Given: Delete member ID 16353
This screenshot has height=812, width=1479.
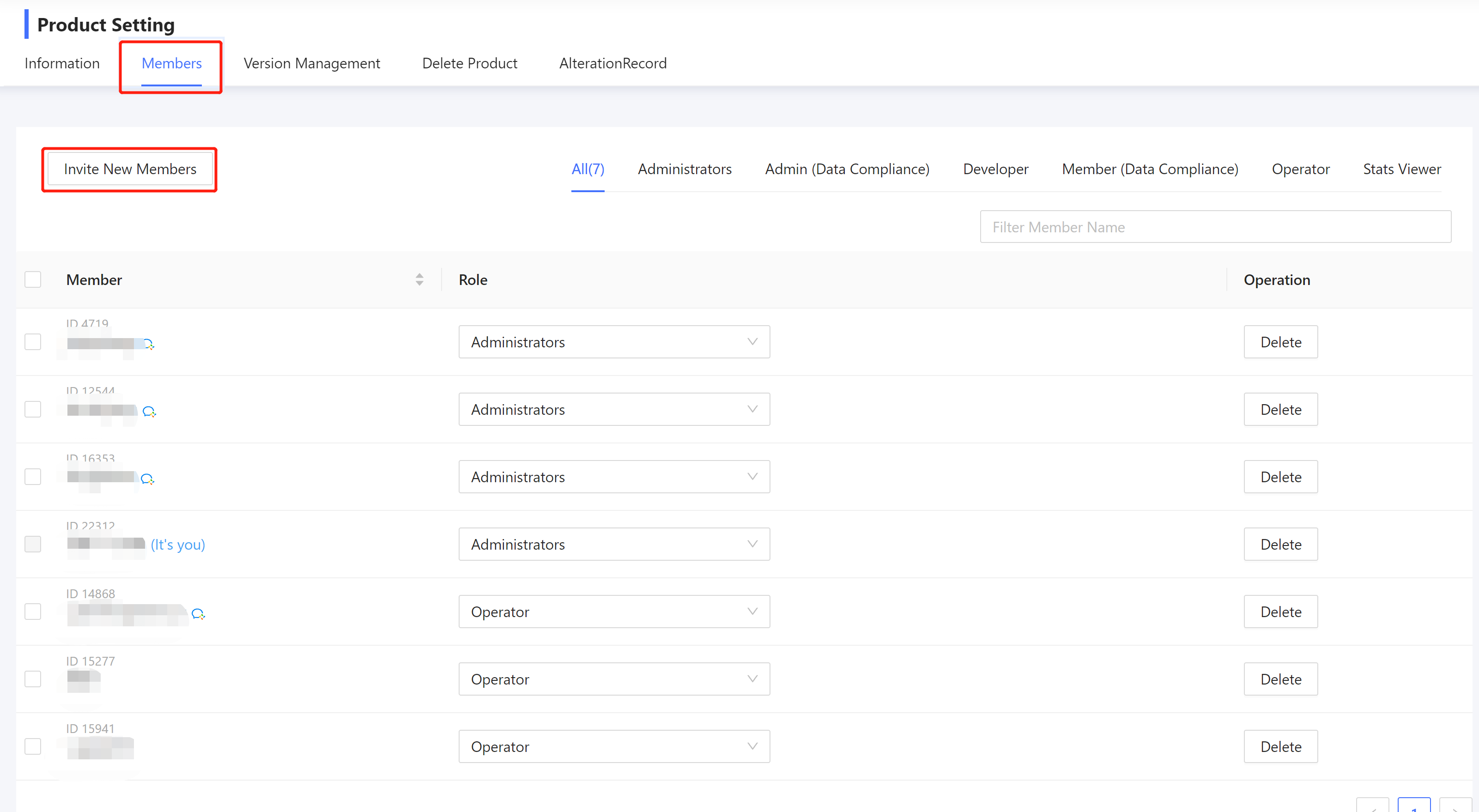Looking at the screenshot, I should pyautogui.click(x=1280, y=477).
